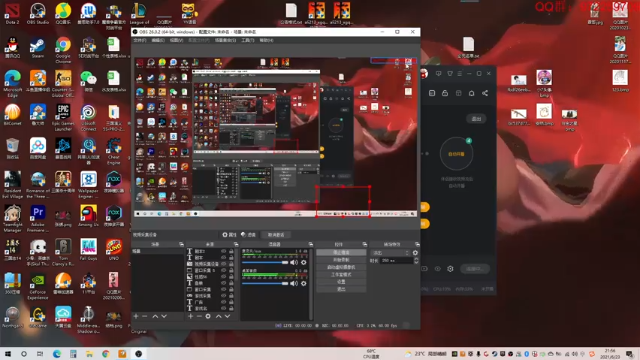Viewport: 640px width, 360px height.
Task: Move selected scene down with chevron
Action: point(164,316)
